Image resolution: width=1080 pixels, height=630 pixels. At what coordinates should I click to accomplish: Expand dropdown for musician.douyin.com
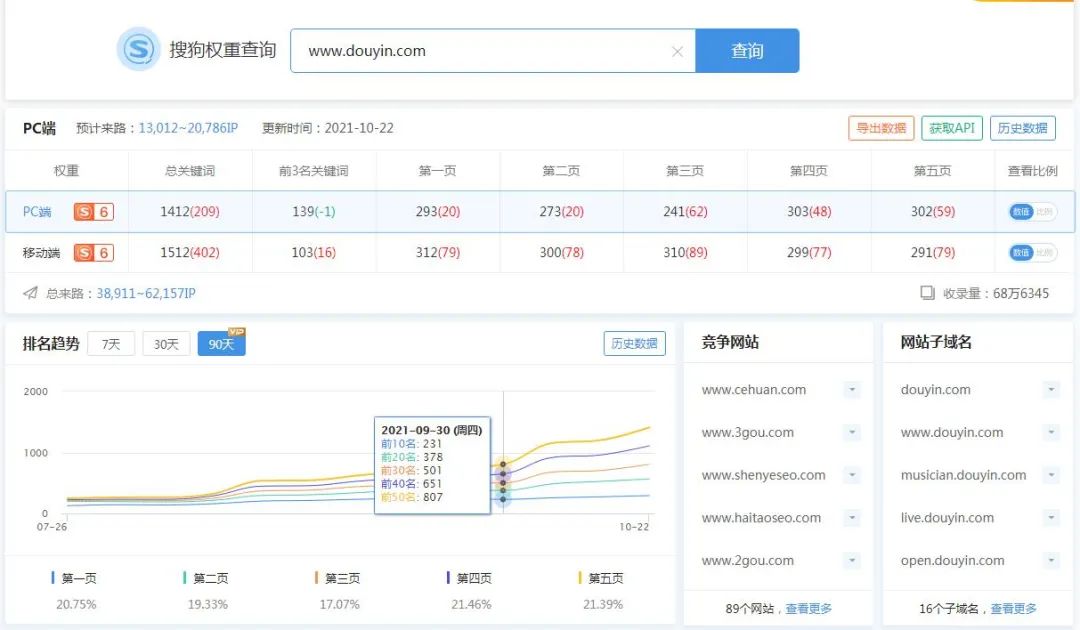point(1051,475)
